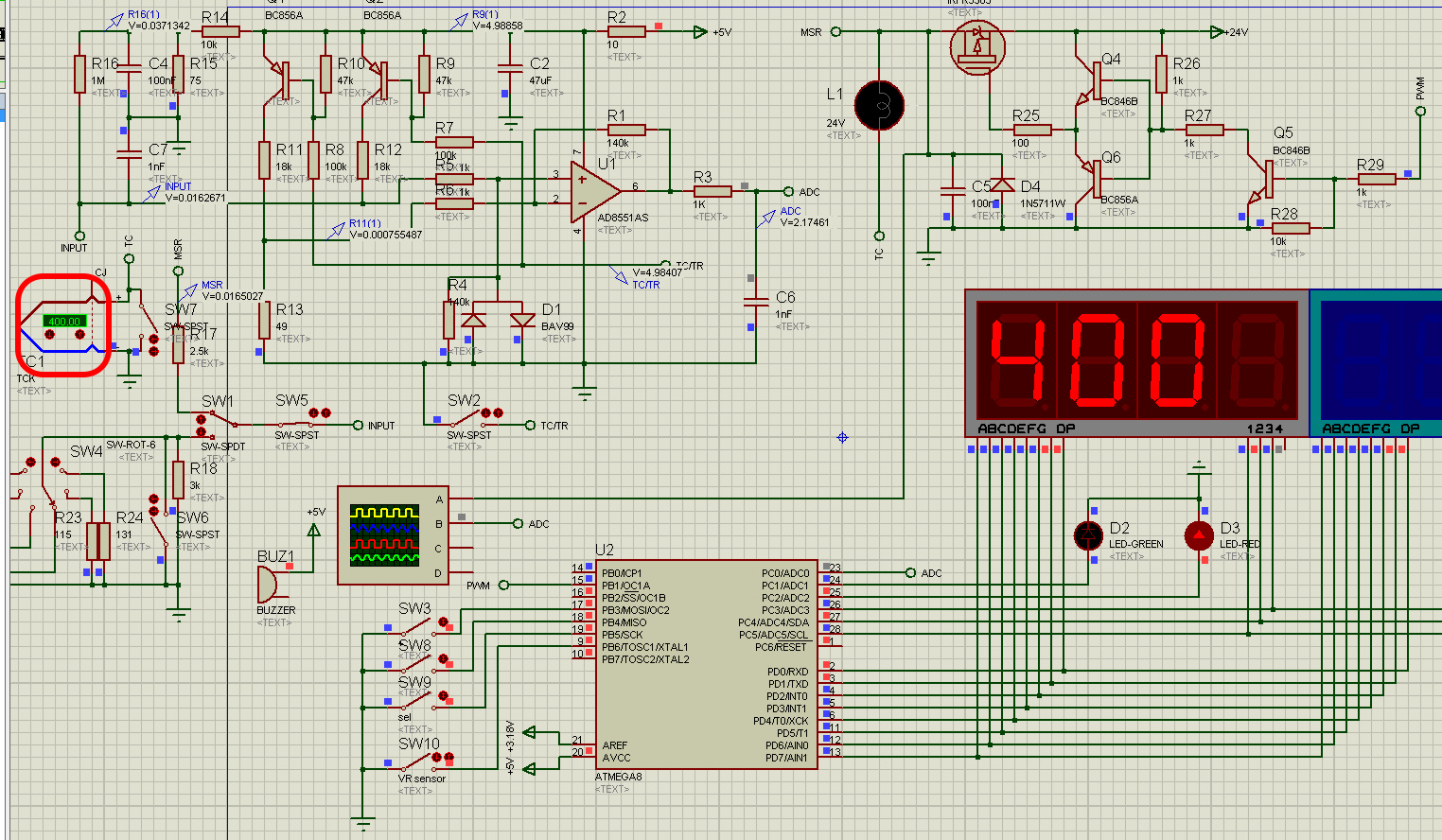Select the power MOSFET next to MSR terminal
This screenshot has height=840, width=1442.
pos(977,46)
